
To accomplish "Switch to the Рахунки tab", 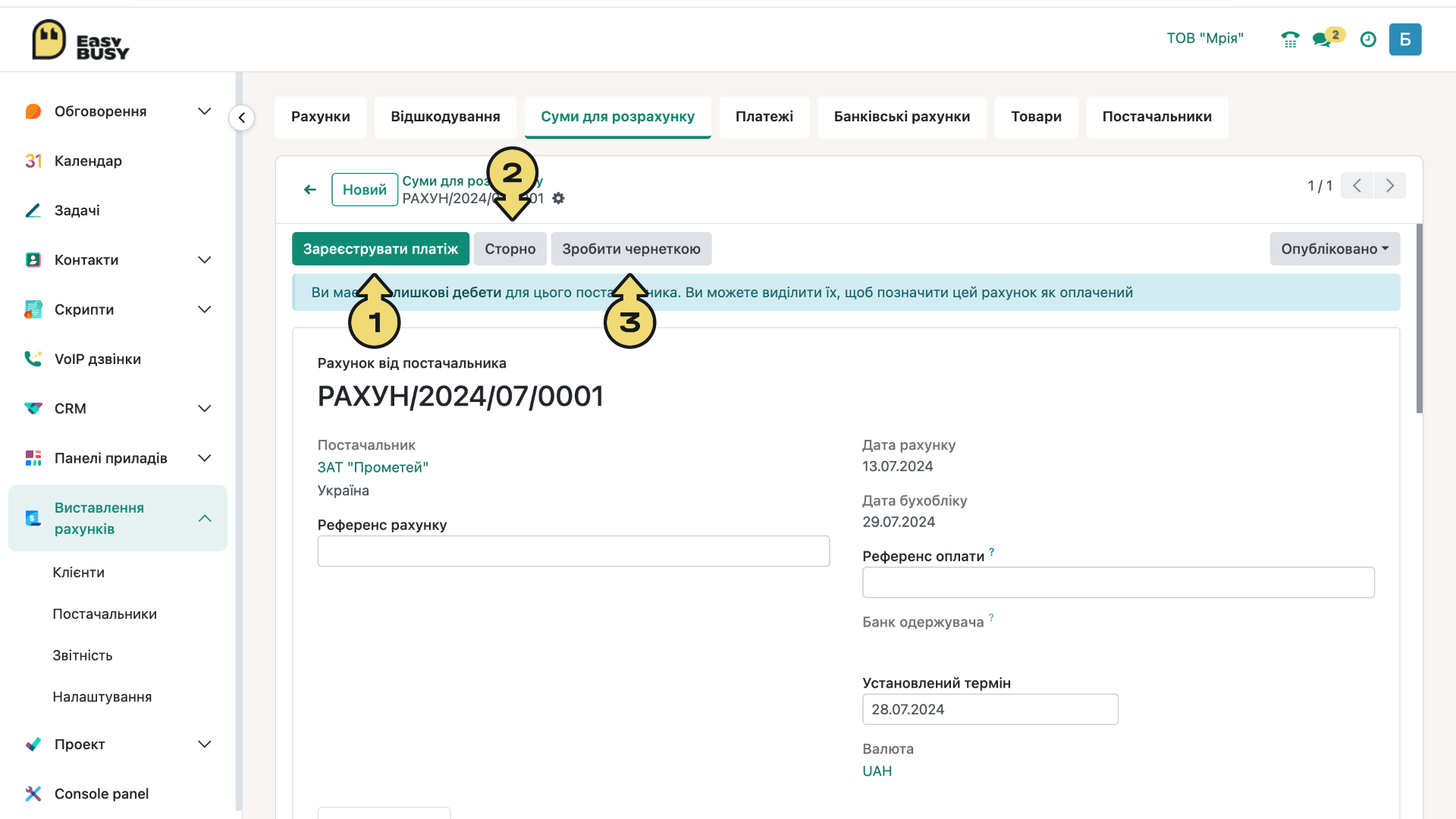I will pyautogui.click(x=321, y=117).
